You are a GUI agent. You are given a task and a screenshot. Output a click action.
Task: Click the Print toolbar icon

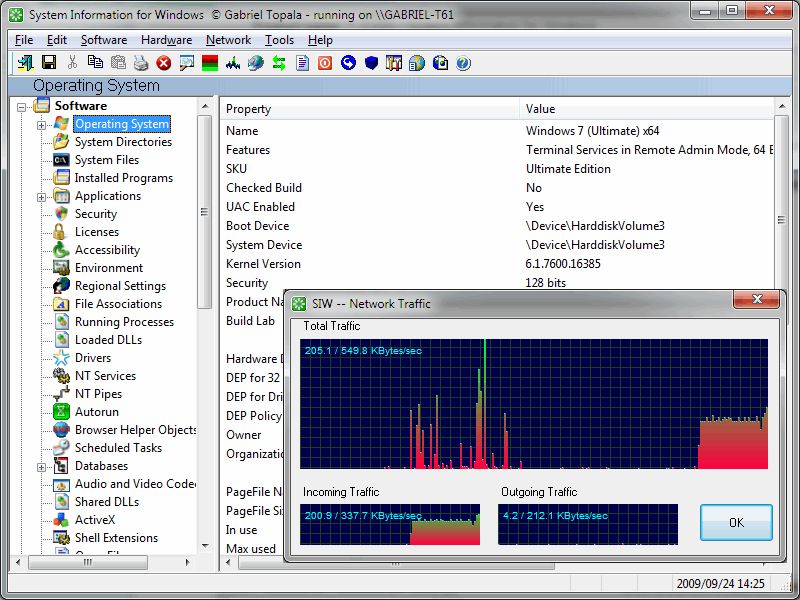141,63
